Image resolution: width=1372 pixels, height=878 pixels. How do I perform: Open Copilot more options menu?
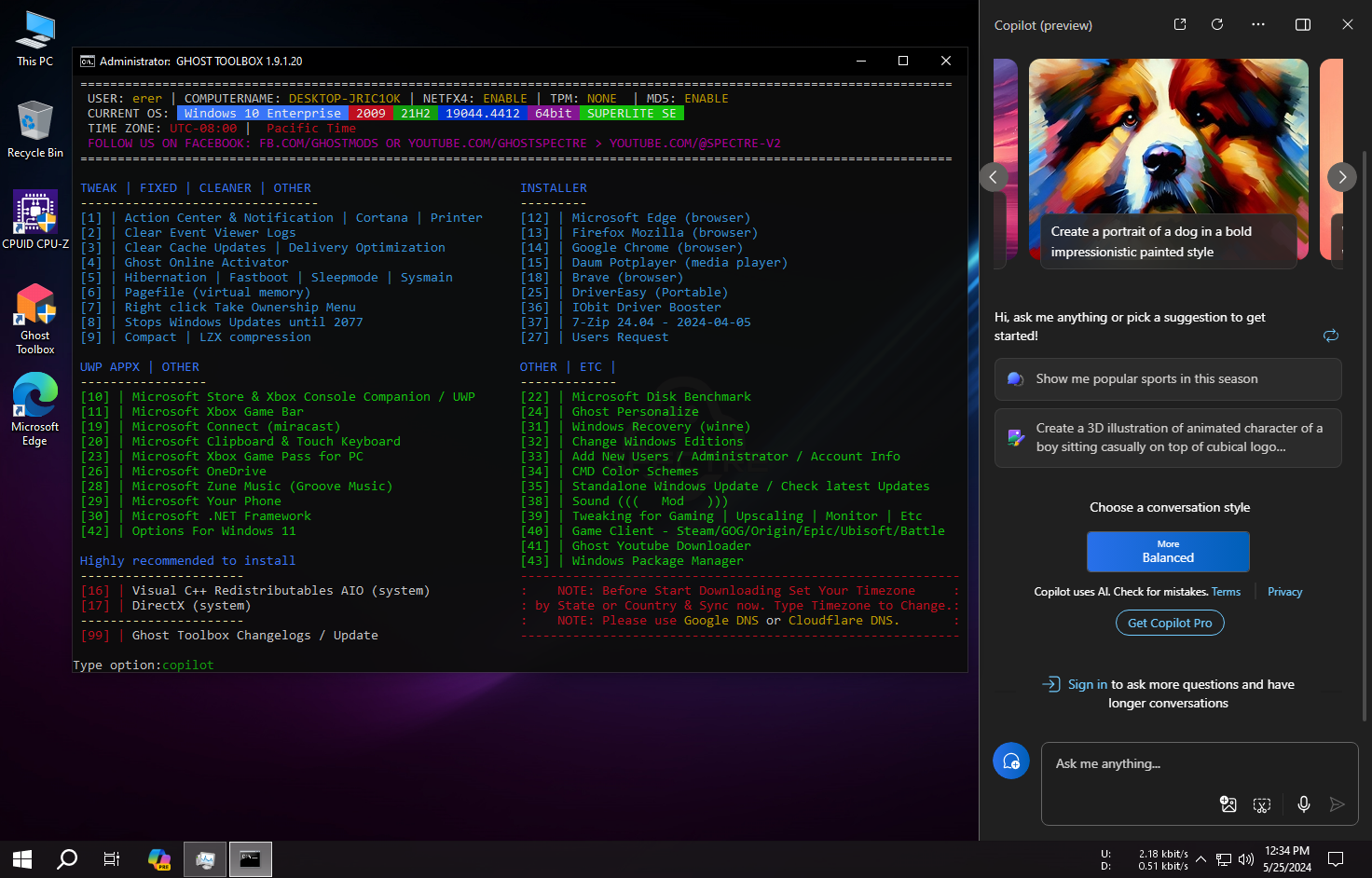pos(1258,24)
